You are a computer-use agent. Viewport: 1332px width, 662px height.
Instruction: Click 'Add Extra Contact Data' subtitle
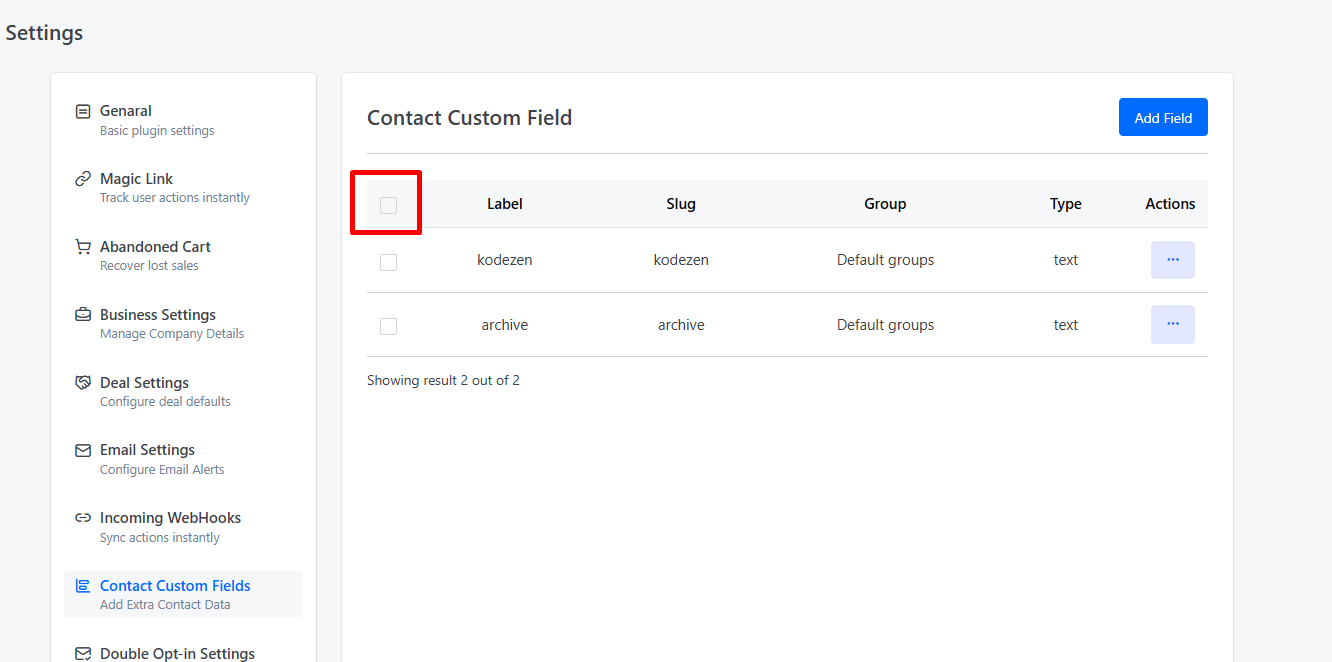(x=165, y=605)
